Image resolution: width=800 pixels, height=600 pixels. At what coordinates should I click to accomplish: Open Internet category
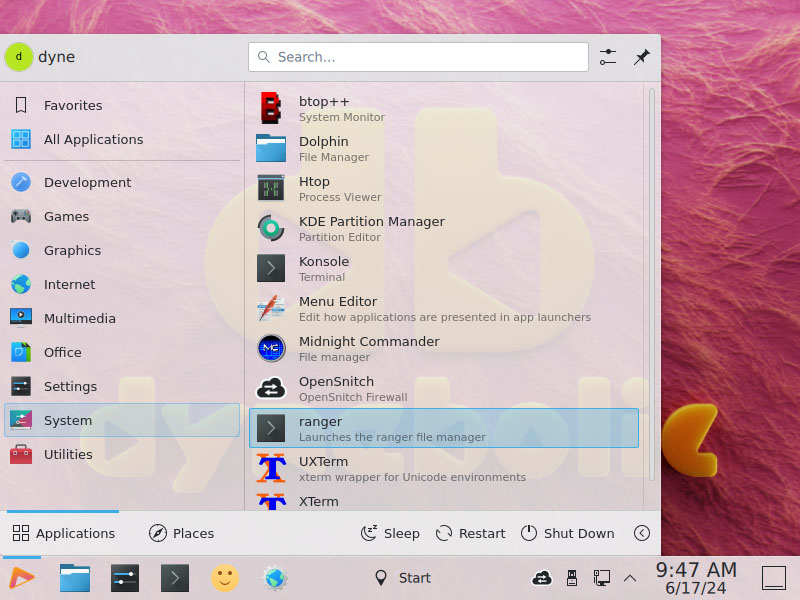click(122, 284)
